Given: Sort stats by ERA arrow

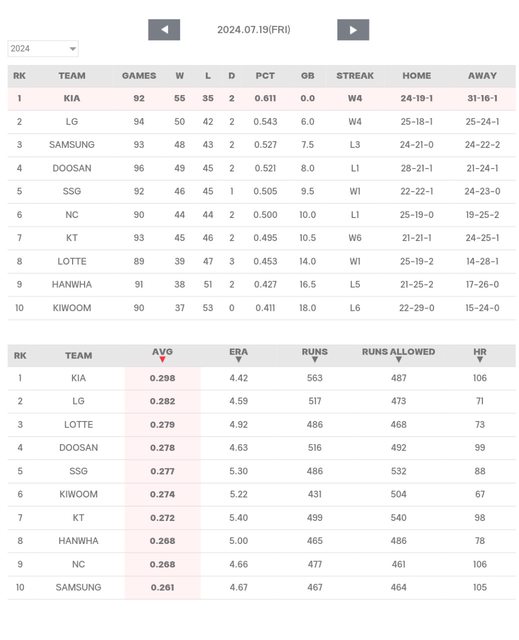Looking at the screenshot, I should 239,360.
